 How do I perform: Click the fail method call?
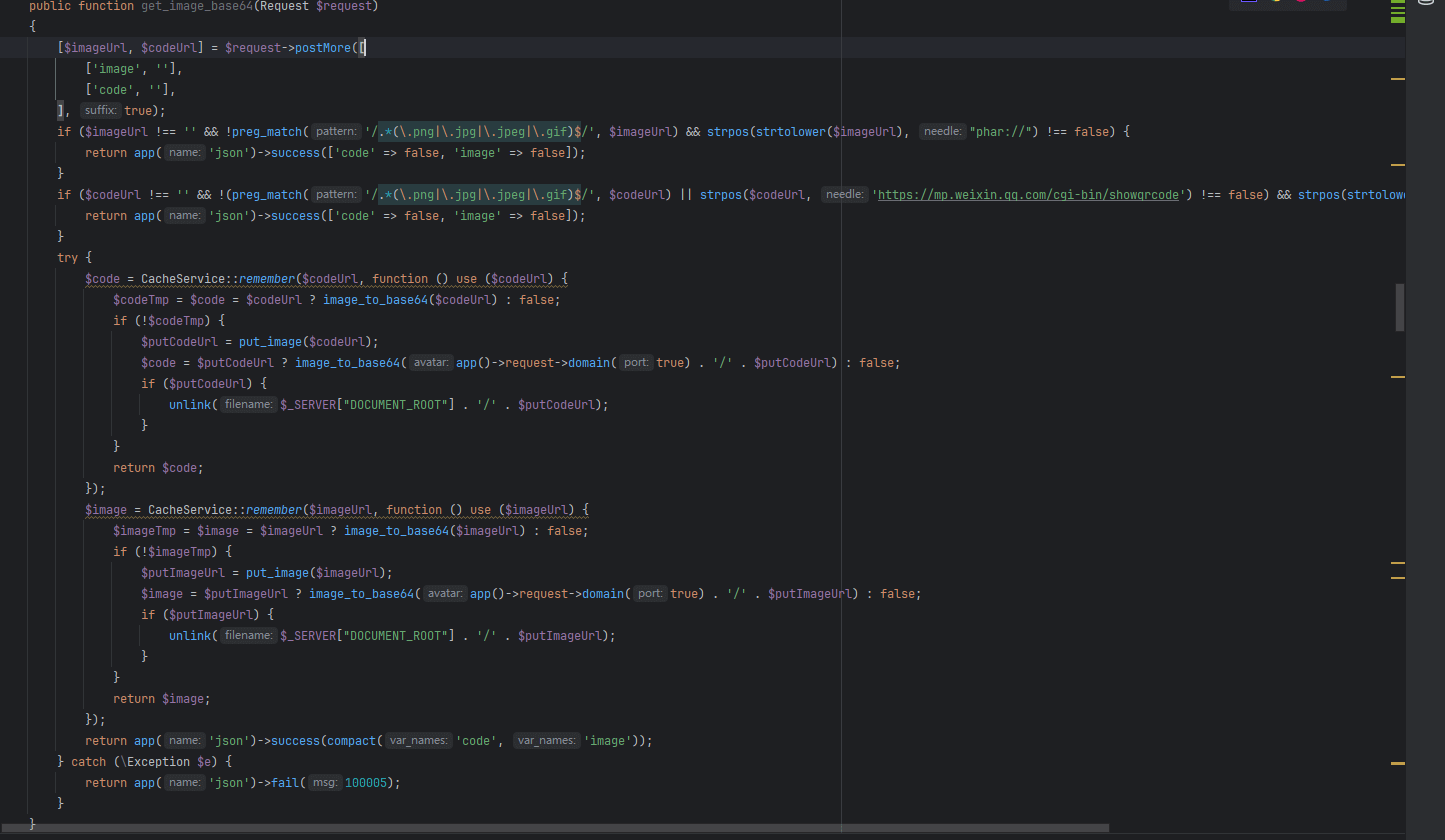pyautogui.click(x=286, y=783)
